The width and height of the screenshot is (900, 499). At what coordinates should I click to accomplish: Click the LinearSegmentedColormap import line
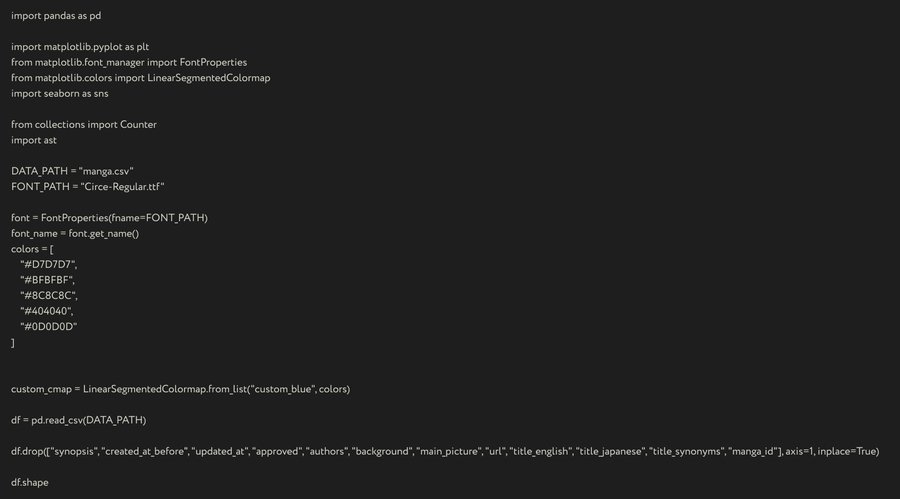coord(140,77)
